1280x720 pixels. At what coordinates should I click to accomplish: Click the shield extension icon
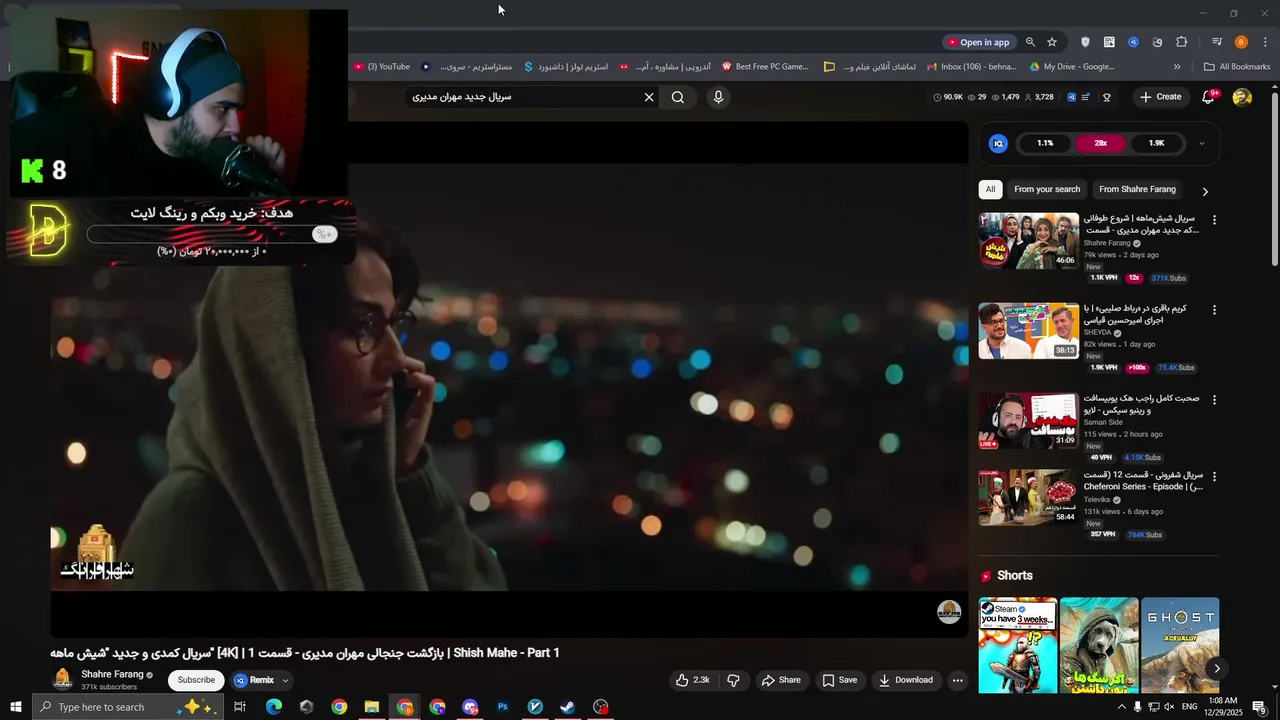1085,42
